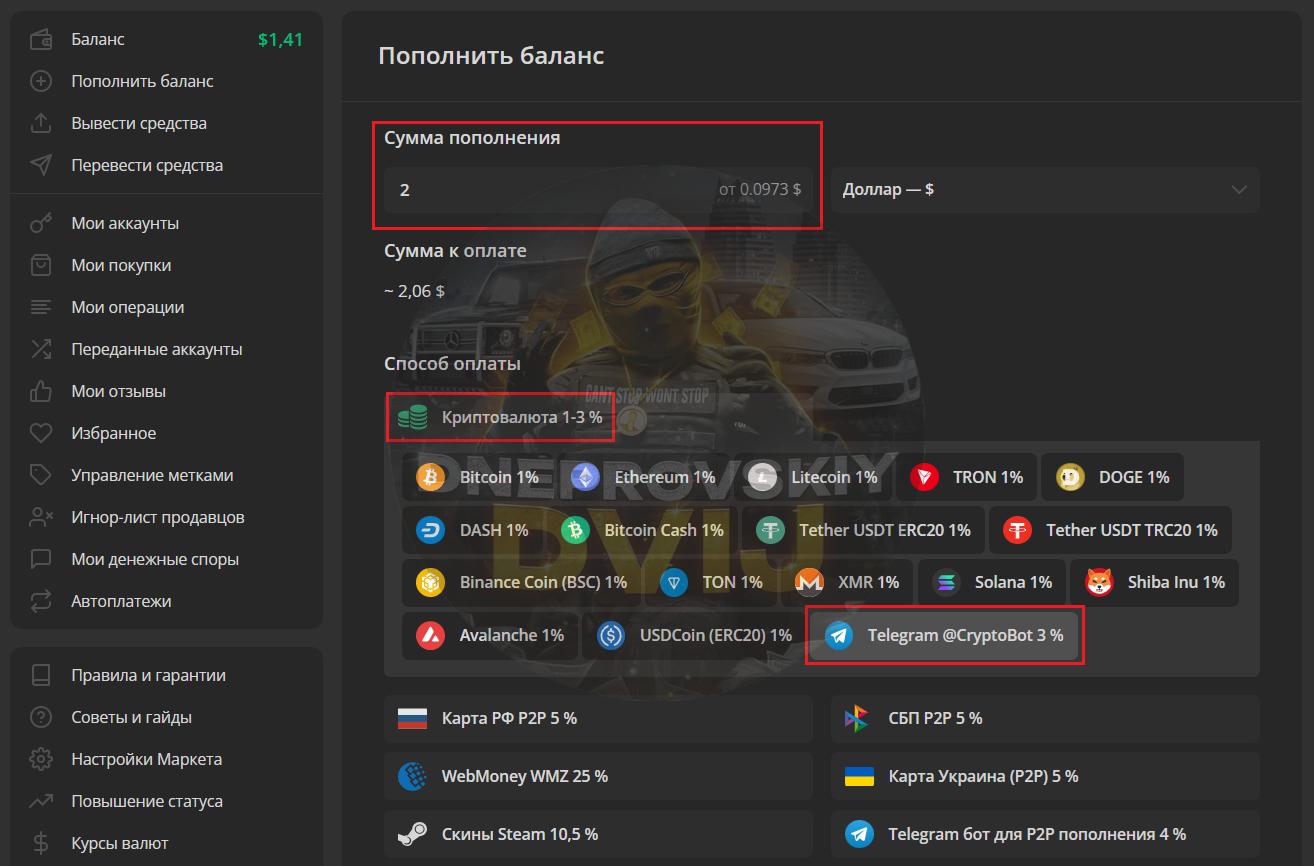The width and height of the screenshot is (1314, 866).
Task: Pick Avalanche 1% cryptocurrency
Action: coord(490,635)
